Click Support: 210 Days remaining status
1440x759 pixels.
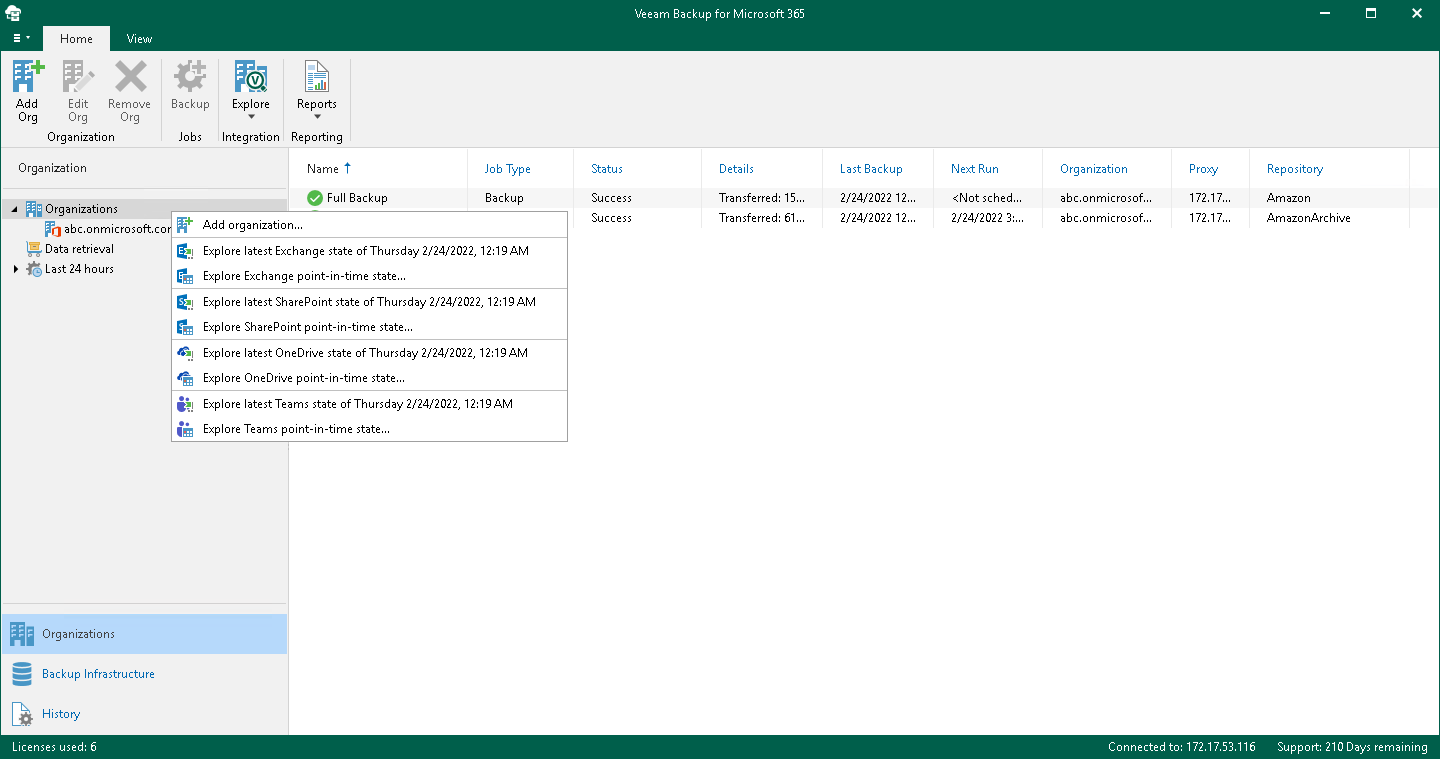tap(1352, 747)
